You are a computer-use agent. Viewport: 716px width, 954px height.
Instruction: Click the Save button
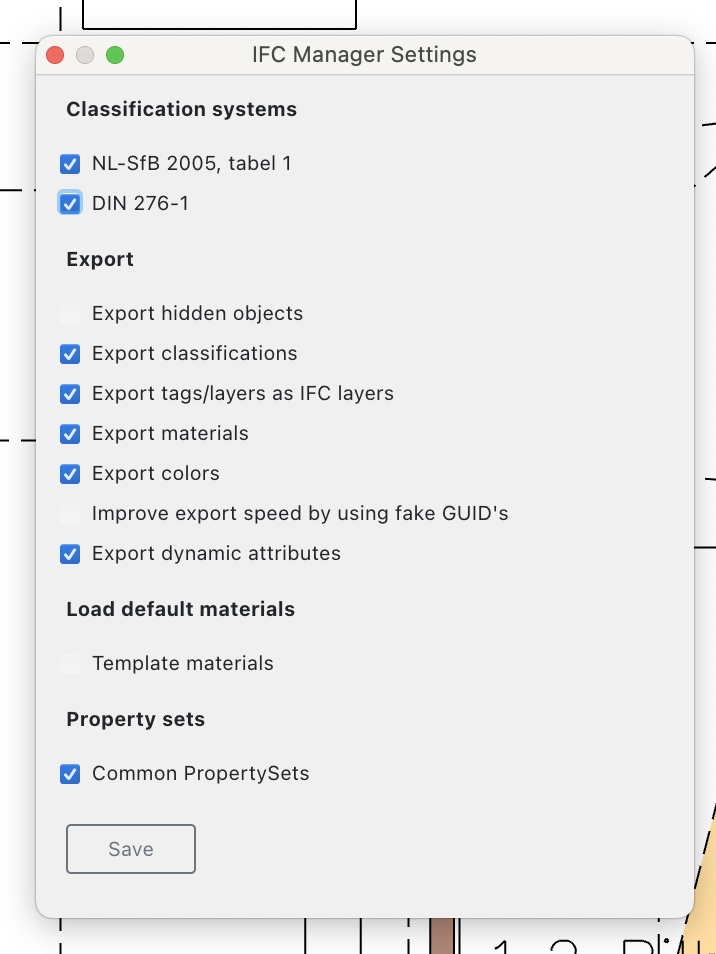tap(130, 848)
